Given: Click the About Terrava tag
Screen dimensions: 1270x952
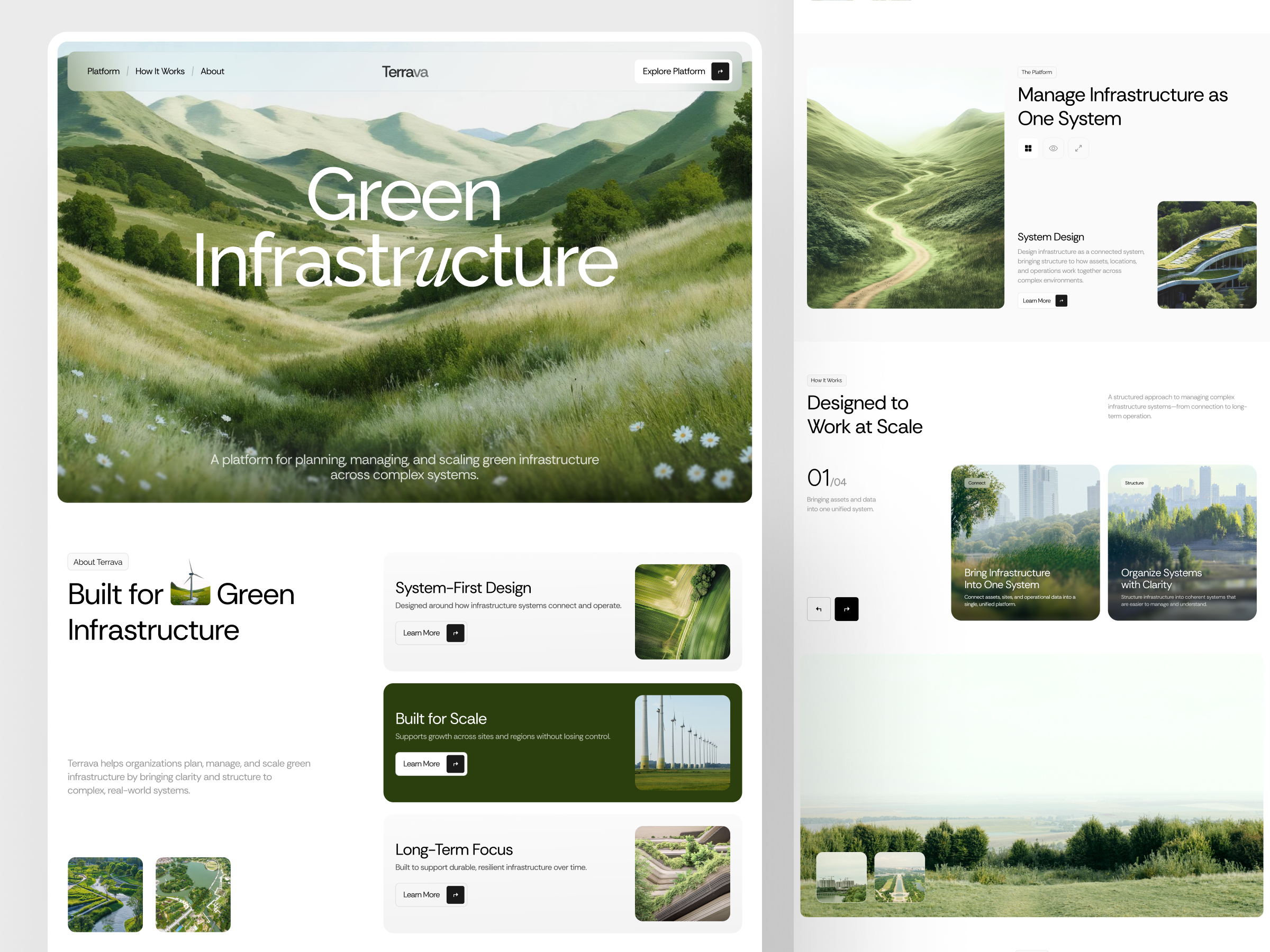Looking at the screenshot, I should coord(97,562).
